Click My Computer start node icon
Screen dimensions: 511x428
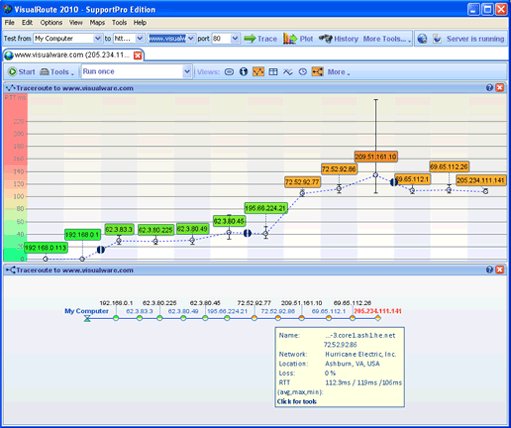point(87,319)
